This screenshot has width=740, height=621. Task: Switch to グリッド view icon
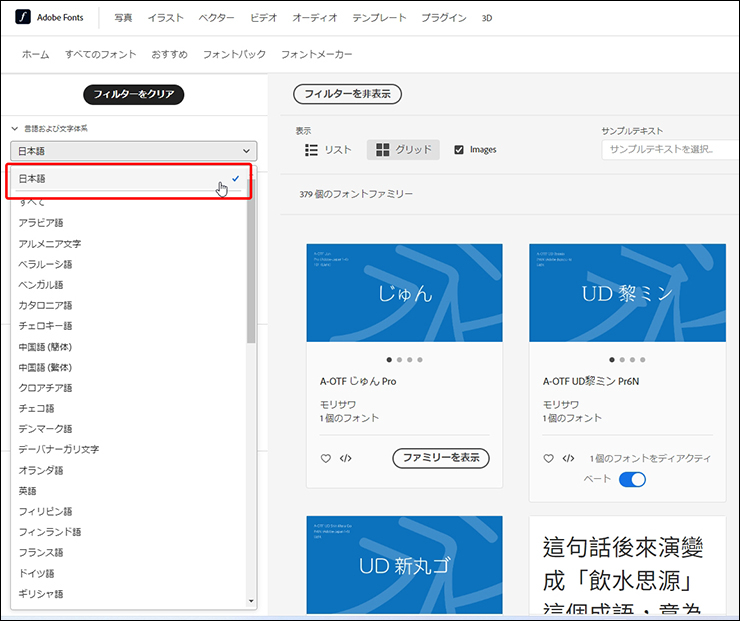pos(383,150)
